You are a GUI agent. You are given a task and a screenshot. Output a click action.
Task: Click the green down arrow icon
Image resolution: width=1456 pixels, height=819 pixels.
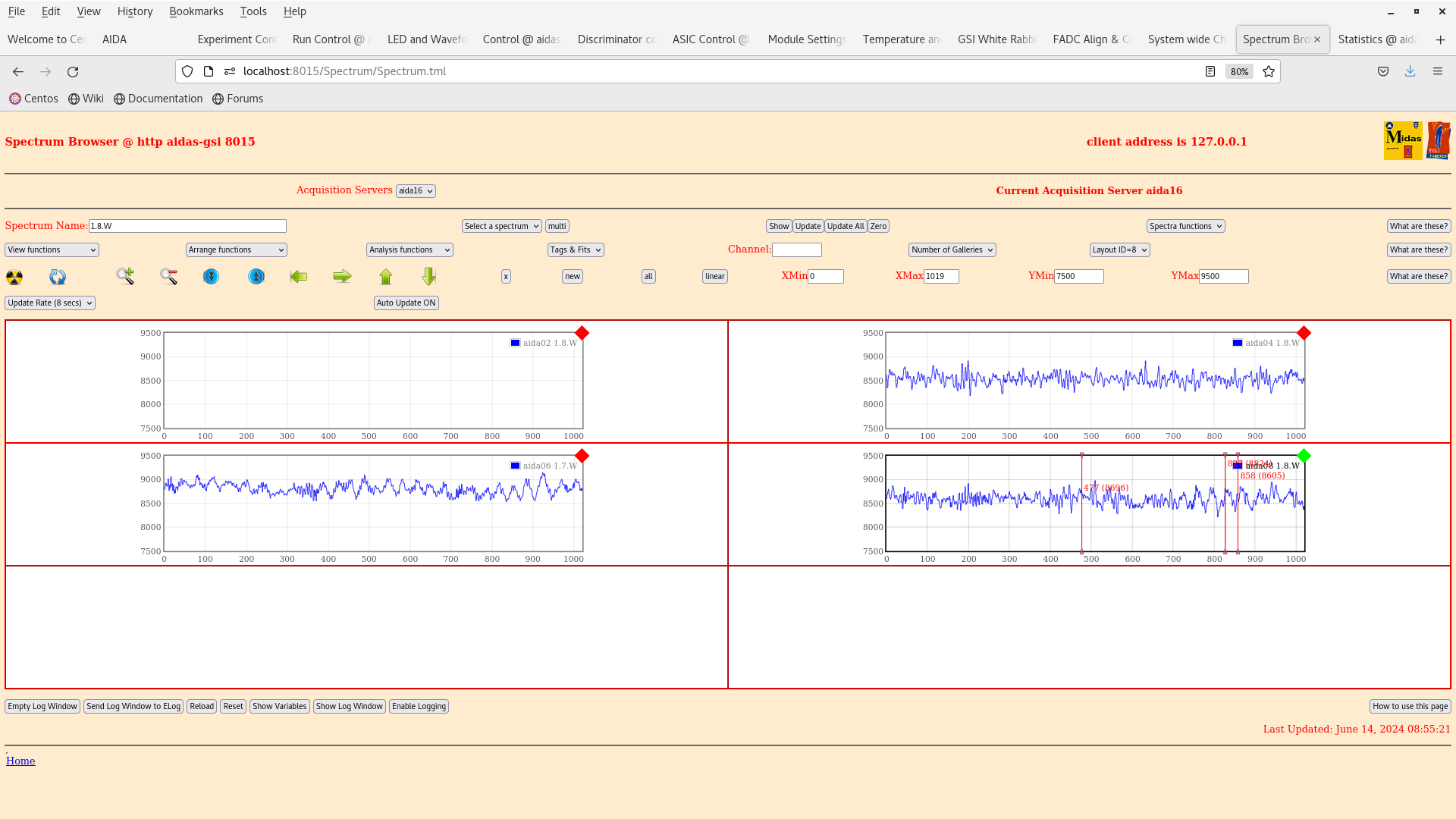click(x=429, y=277)
